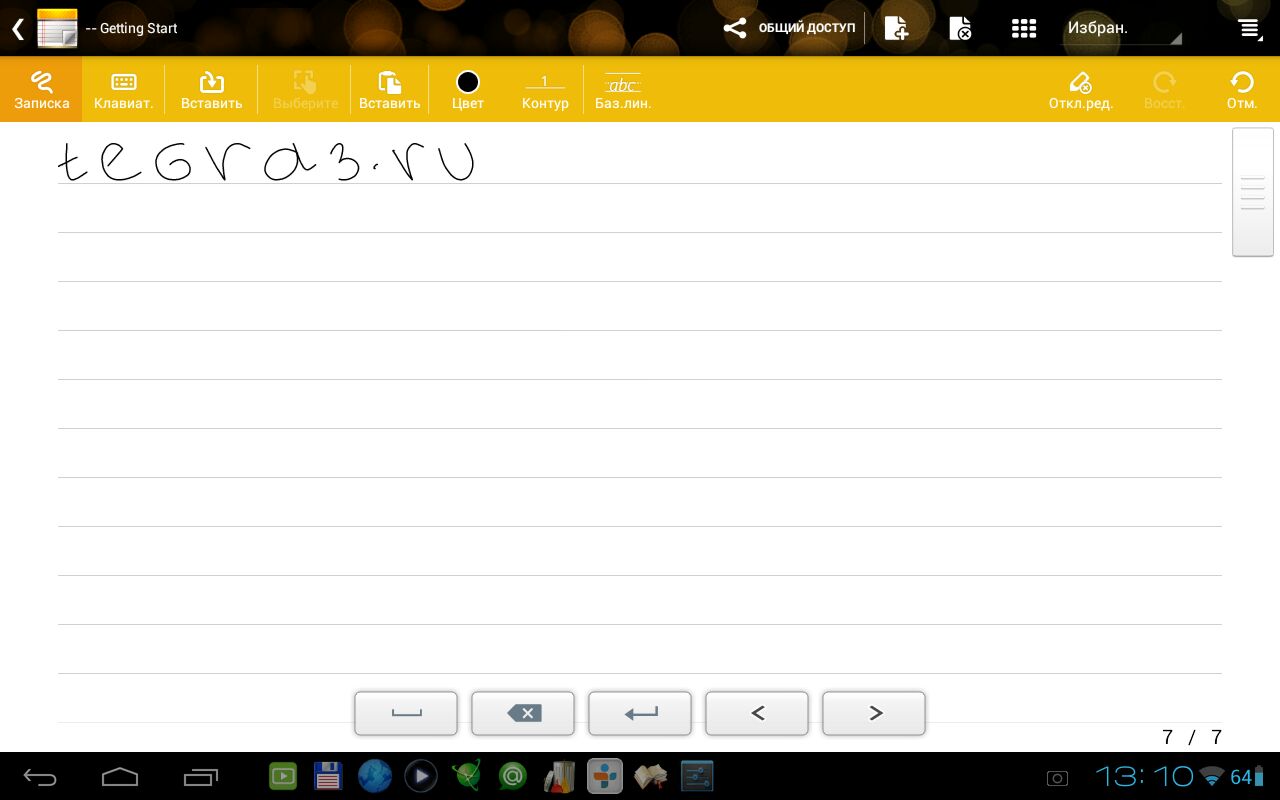Screen dimensions: 1280x800
Task: Add a new page icon
Action: [x=896, y=28]
